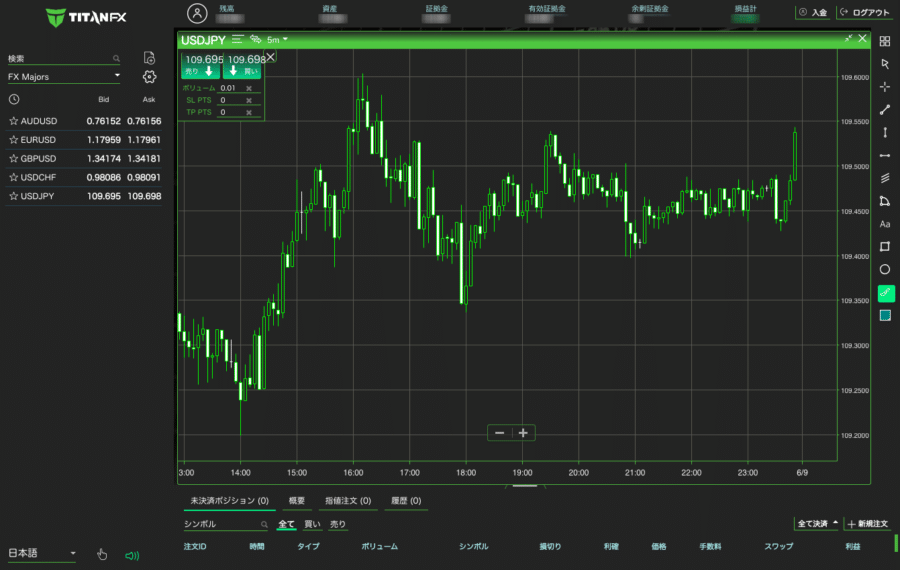Select the rectangle drawing tool
The image size is (900, 570).
[x=885, y=247]
